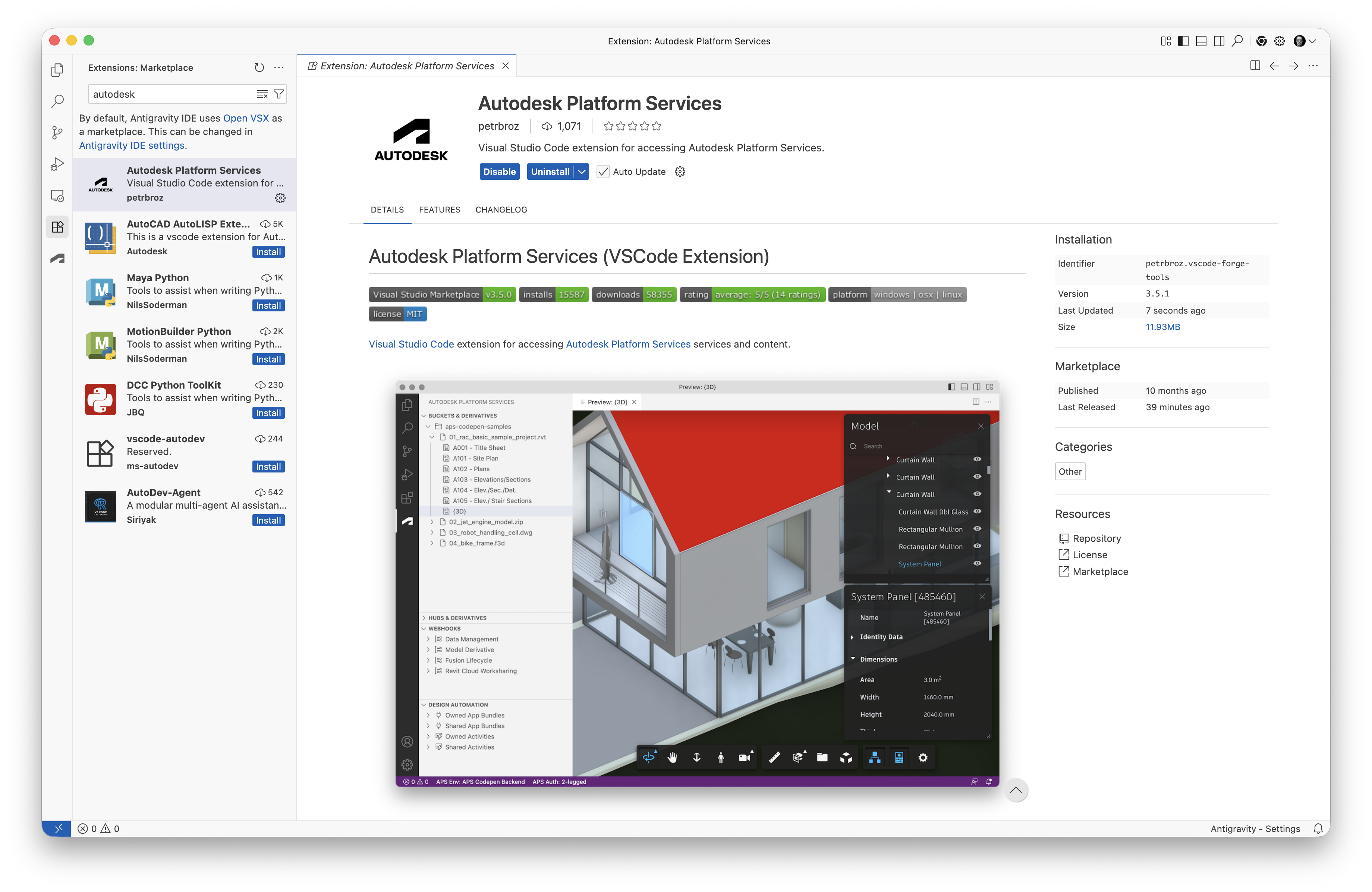Open the Explorer view in the activity bar
The width and height of the screenshot is (1372, 892).
pos(57,70)
